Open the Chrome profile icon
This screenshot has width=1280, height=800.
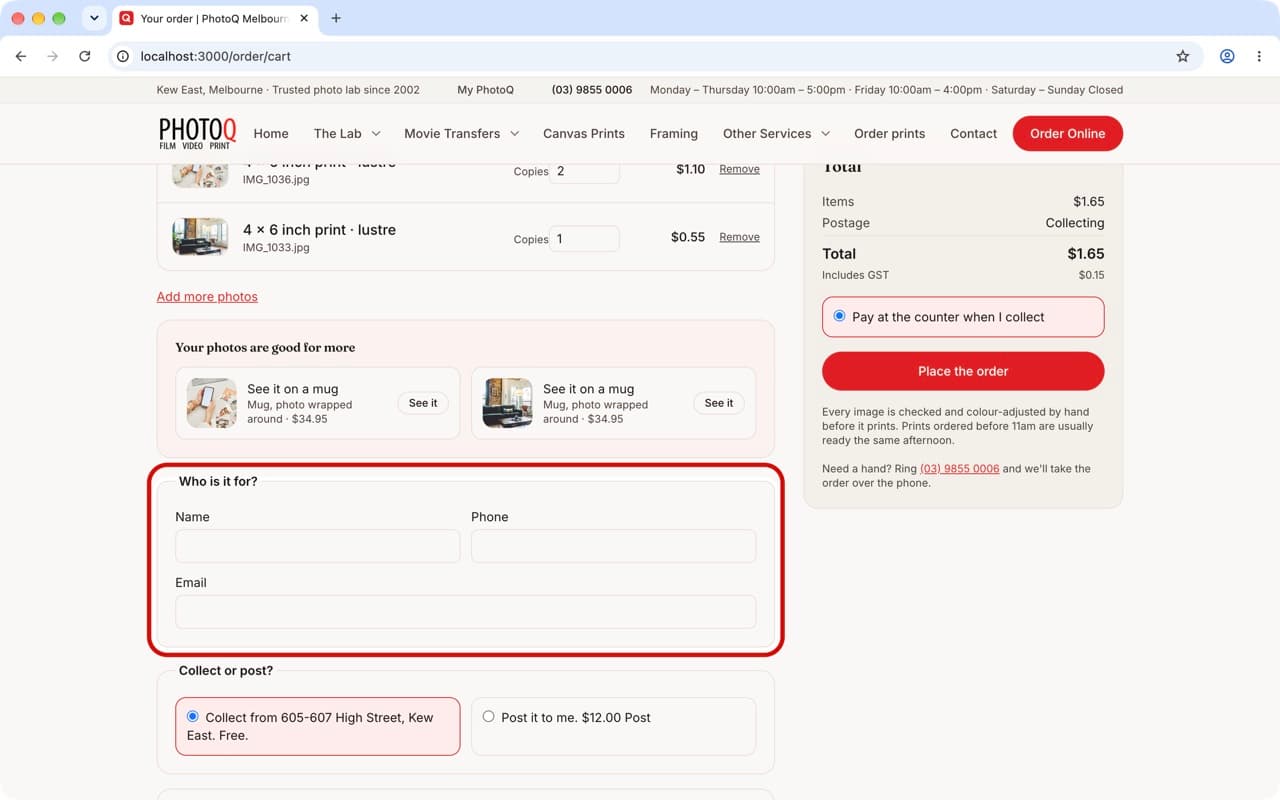pos(1227,57)
